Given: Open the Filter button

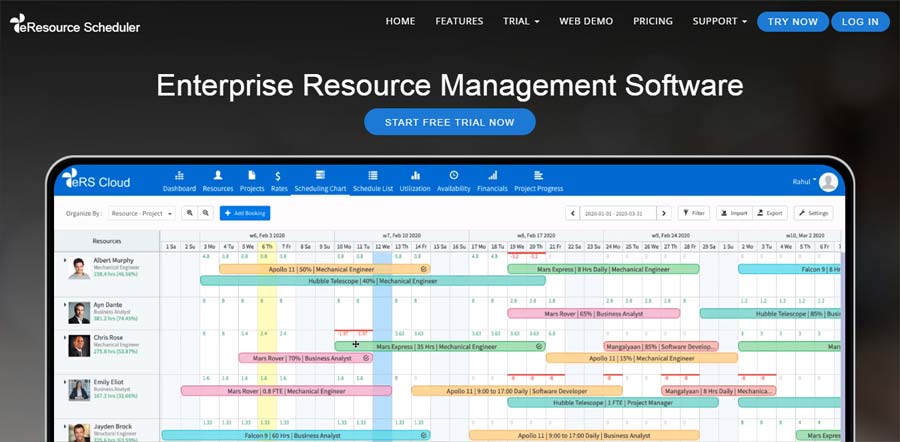Looking at the screenshot, I should (693, 213).
